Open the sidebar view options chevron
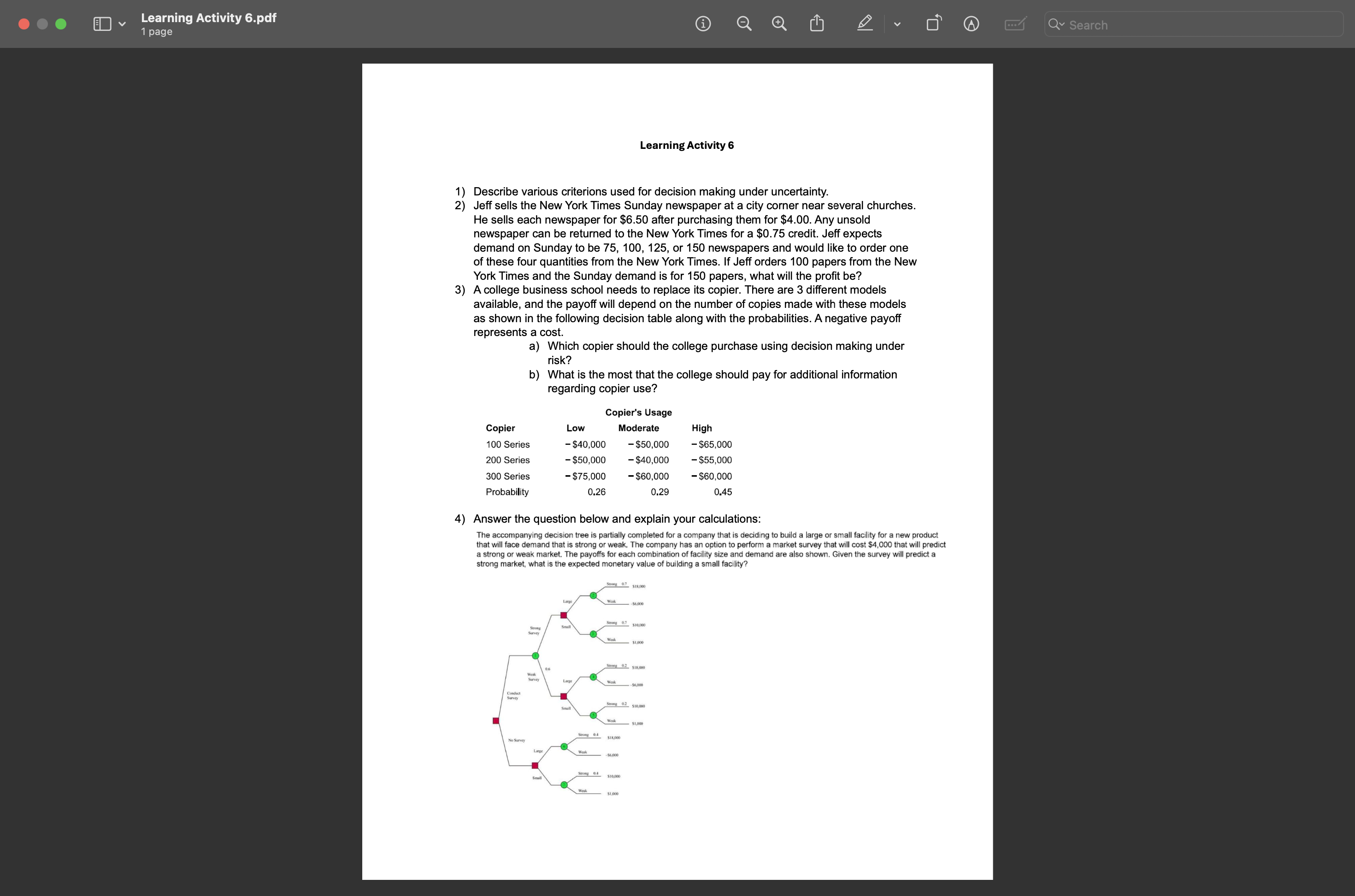The height and width of the screenshot is (896, 1355). coord(121,24)
